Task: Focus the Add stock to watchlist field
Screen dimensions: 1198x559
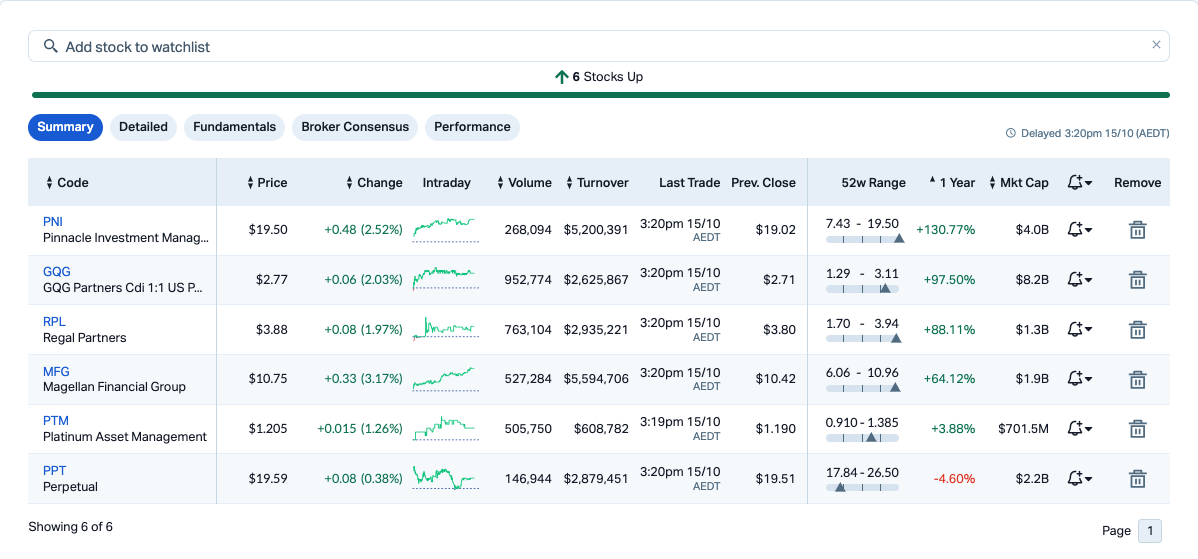Action: click(x=600, y=47)
